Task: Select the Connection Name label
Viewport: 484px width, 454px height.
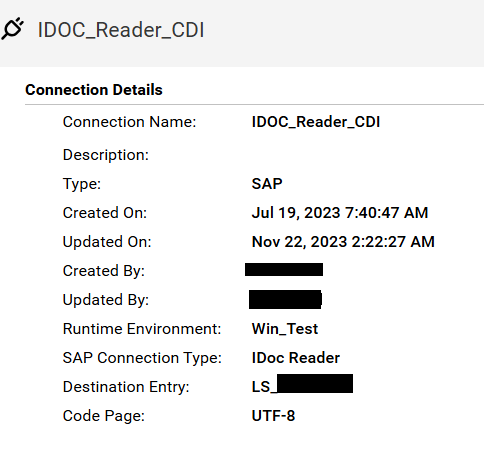Action: coord(129,122)
